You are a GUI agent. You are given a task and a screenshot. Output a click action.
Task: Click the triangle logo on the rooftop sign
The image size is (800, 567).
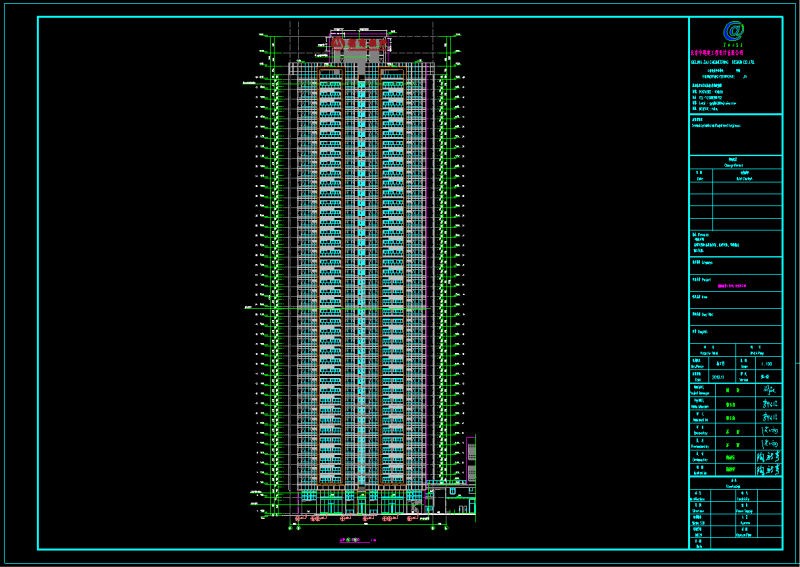click(338, 45)
